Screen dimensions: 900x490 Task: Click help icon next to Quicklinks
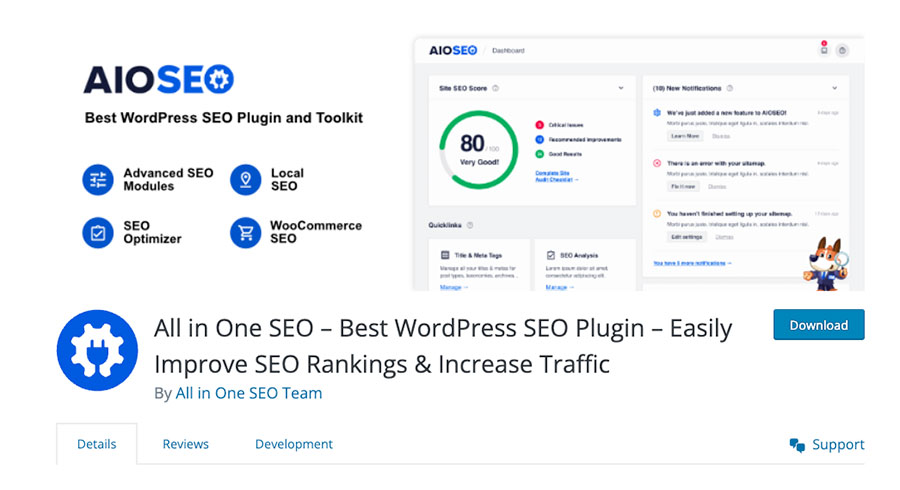470,225
